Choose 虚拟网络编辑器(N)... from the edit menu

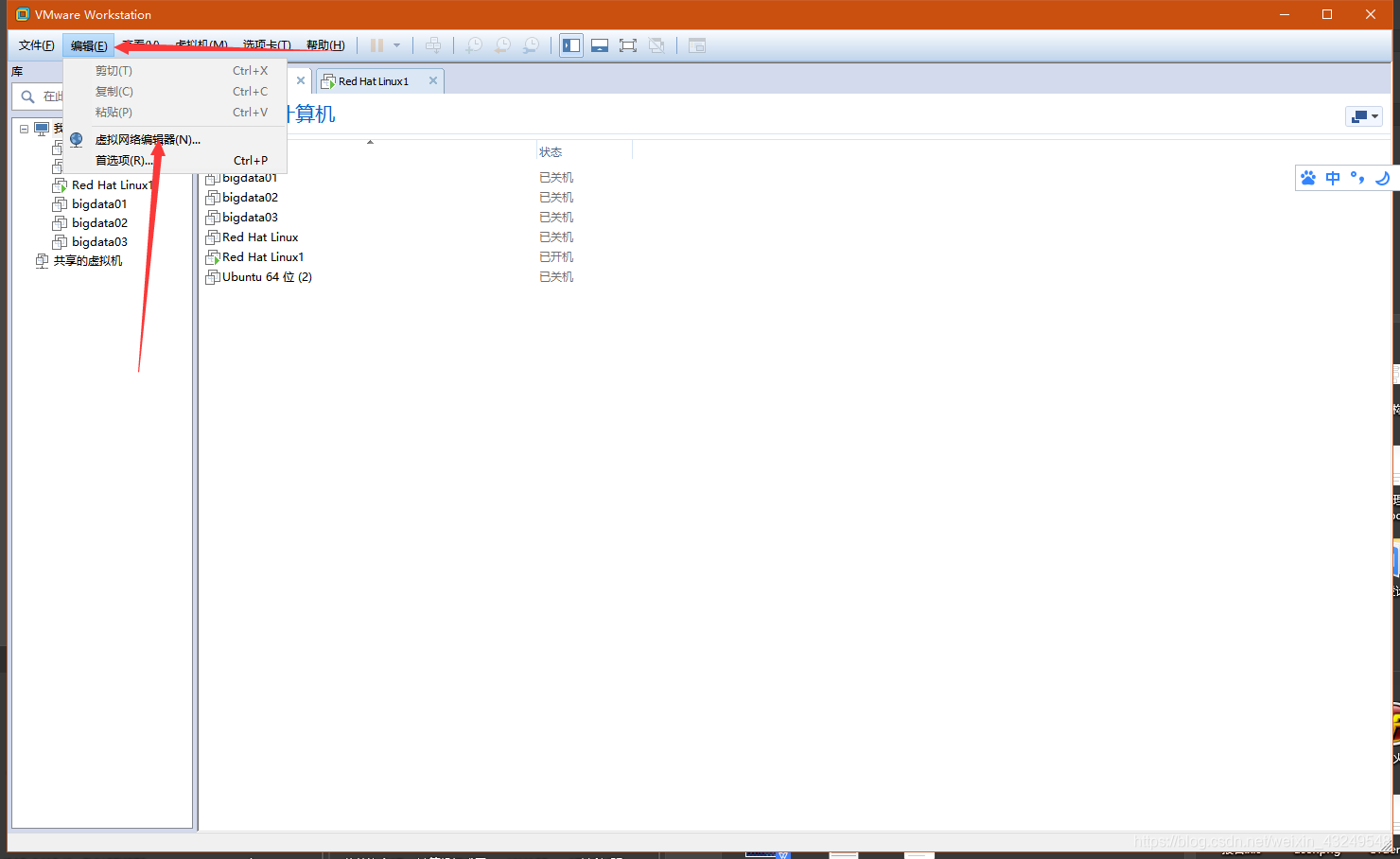pos(175,139)
